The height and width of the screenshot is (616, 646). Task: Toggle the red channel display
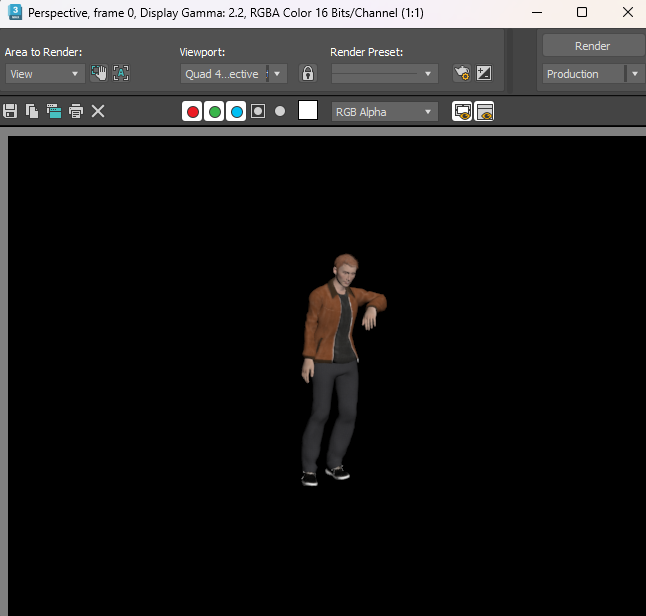point(192,111)
